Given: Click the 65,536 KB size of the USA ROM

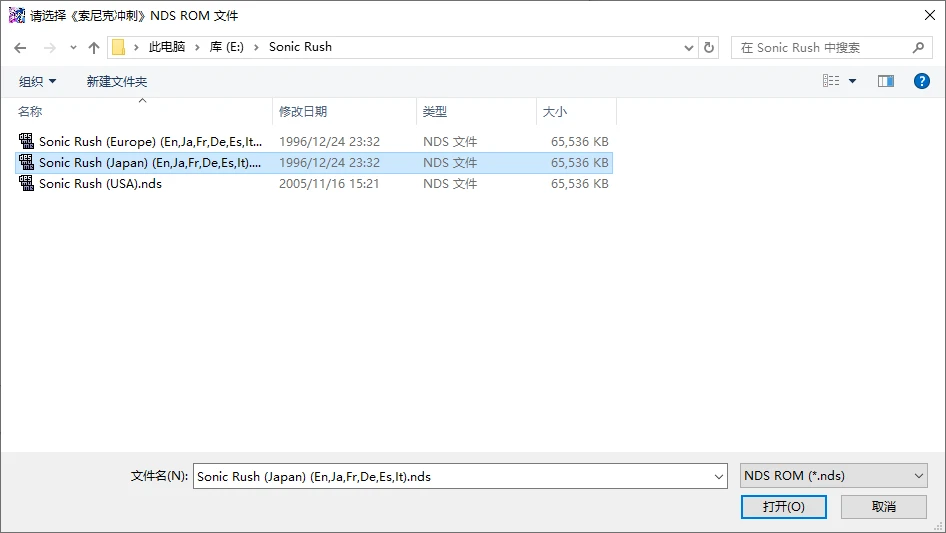Looking at the screenshot, I should (x=579, y=184).
